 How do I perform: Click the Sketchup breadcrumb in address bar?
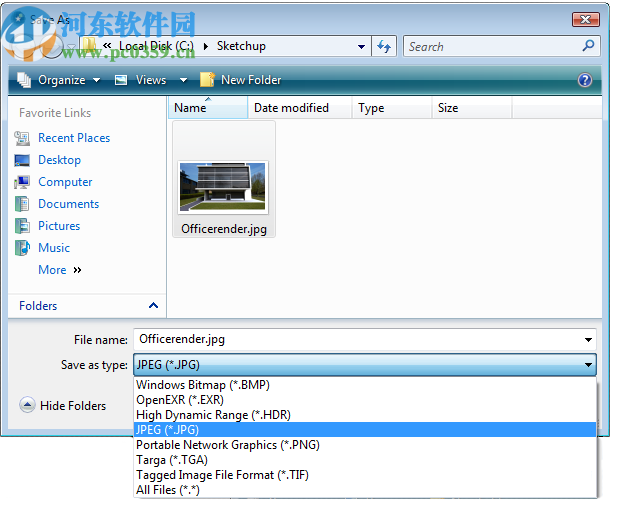[x=241, y=46]
